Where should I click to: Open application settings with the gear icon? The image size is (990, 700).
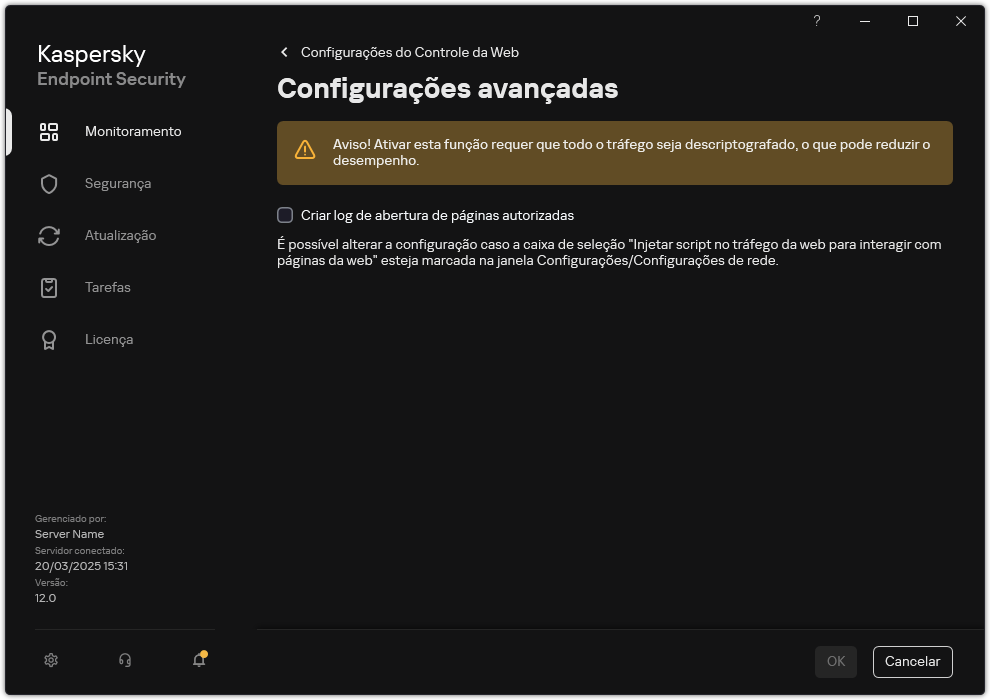[50, 660]
